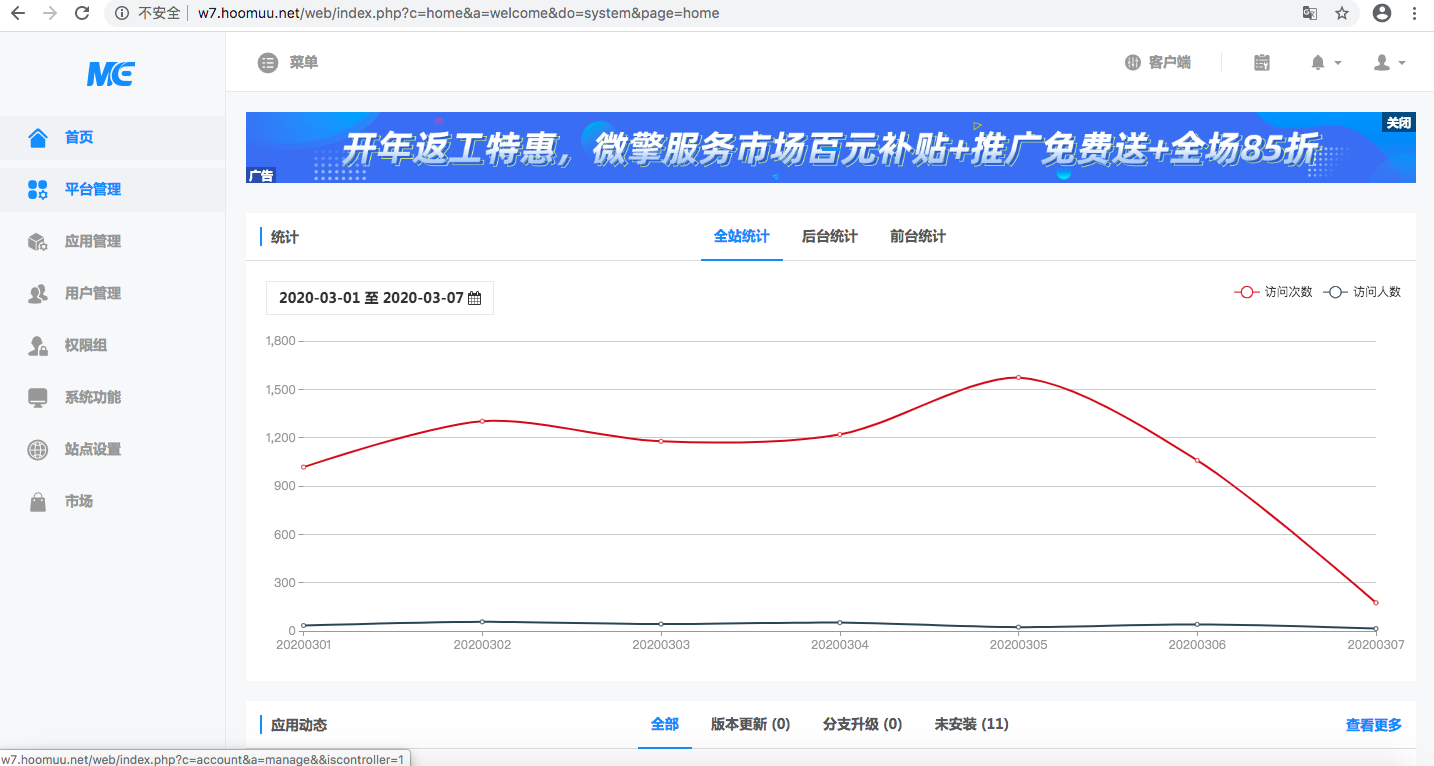Click the home icon beside 首页

coord(38,138)
